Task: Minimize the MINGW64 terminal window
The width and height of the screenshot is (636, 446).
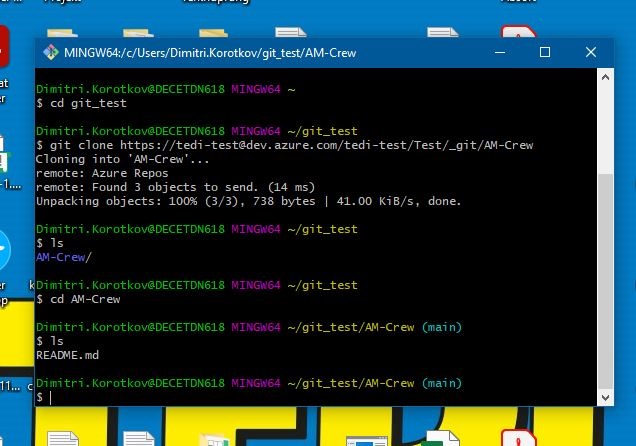Action: (x=500, y=52)
